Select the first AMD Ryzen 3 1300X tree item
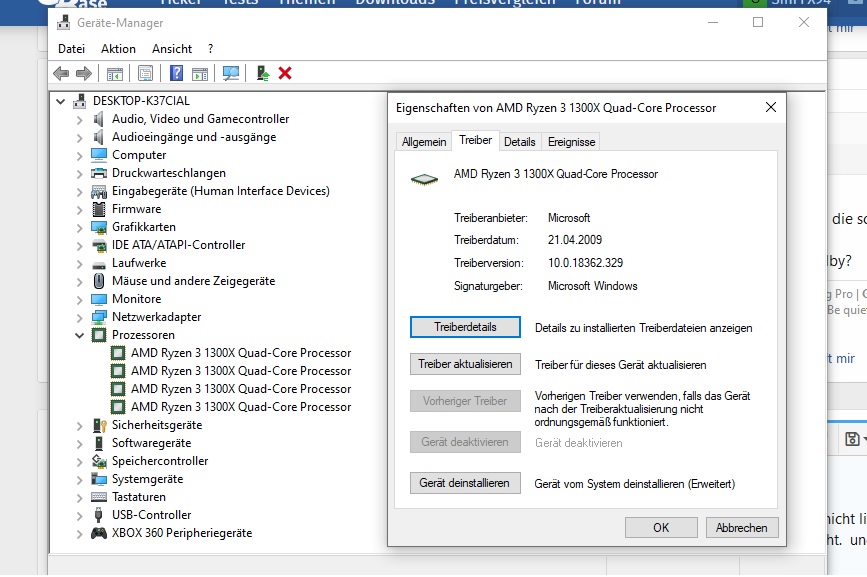867x577 pixels. [241, 353]
